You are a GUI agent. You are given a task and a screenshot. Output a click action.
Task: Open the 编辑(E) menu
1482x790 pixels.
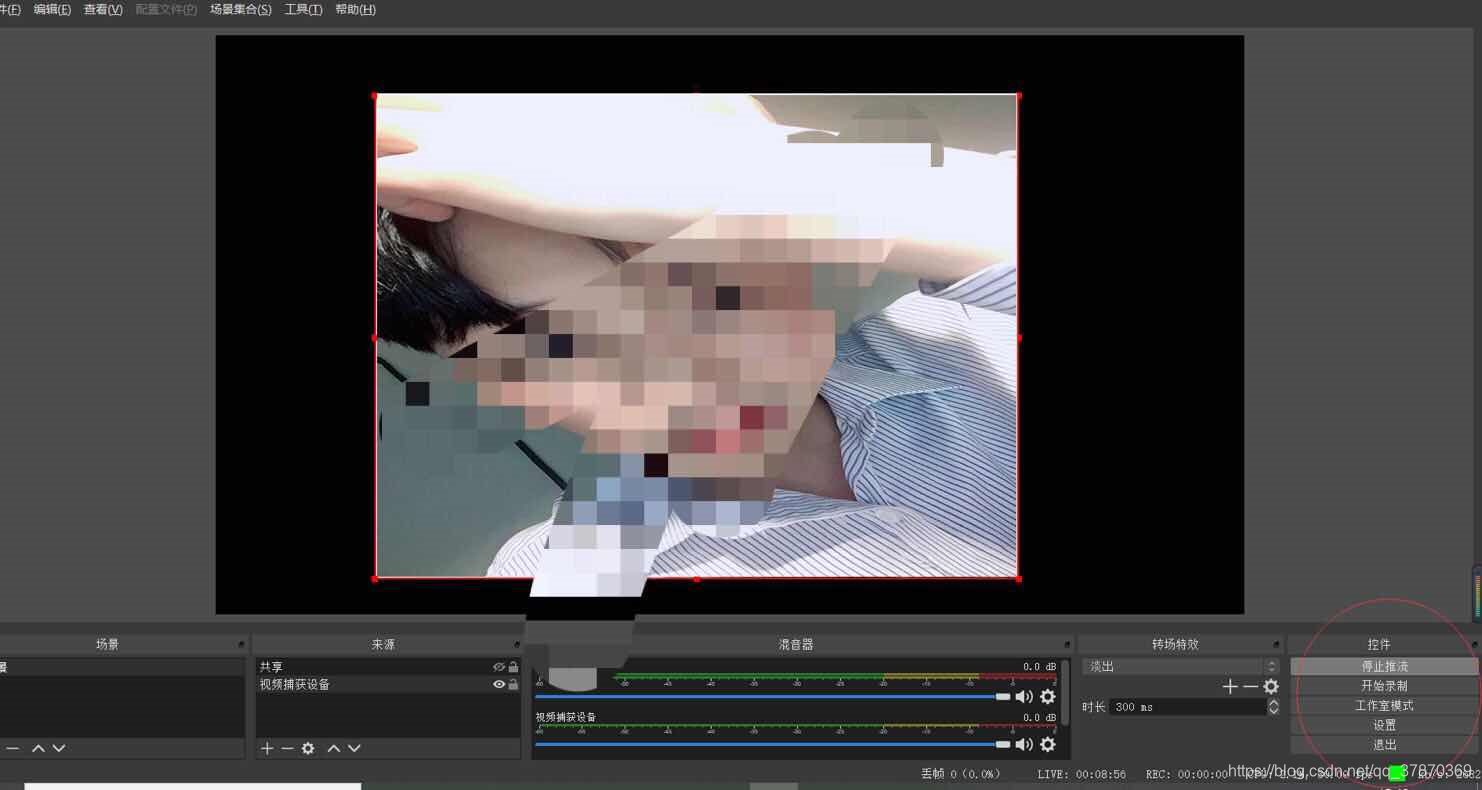(52, 9)
